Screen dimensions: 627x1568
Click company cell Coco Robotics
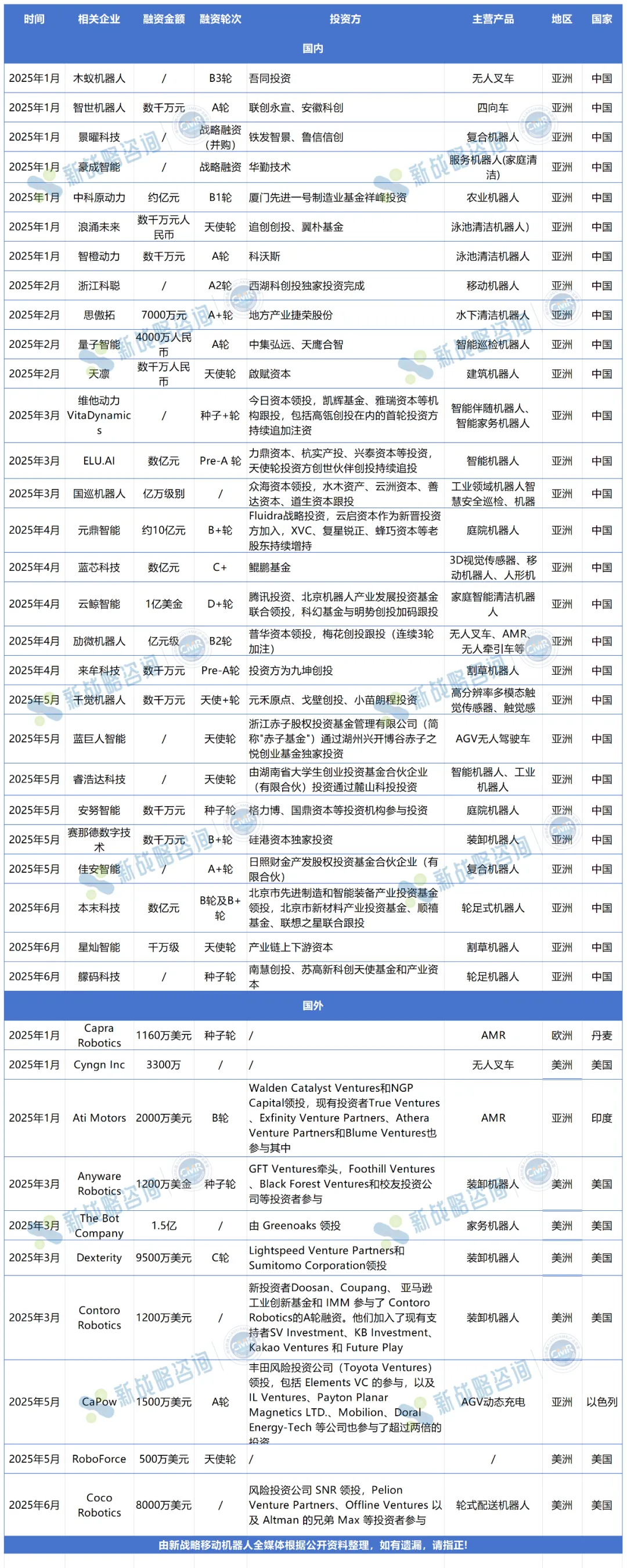coord(99,1505)
